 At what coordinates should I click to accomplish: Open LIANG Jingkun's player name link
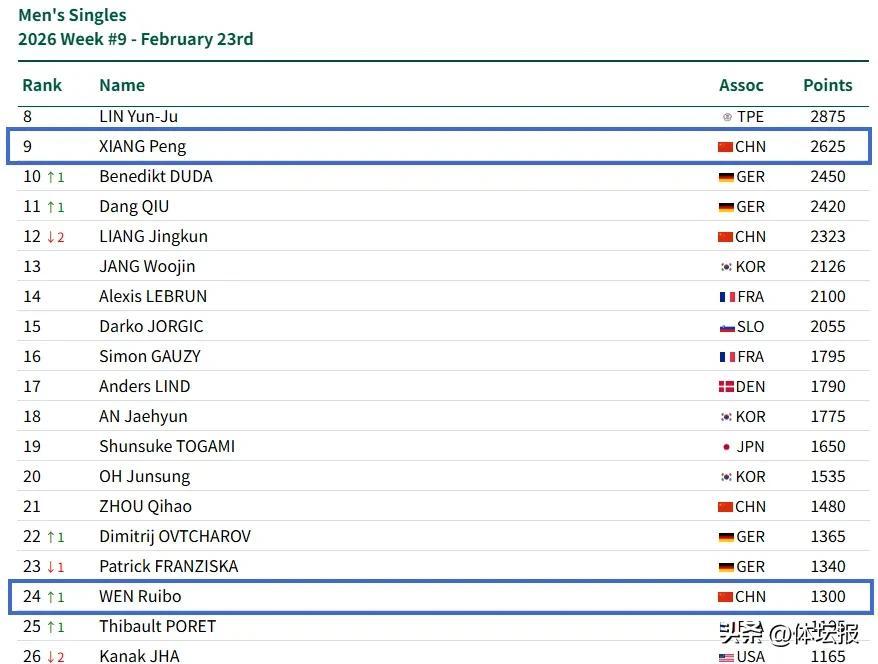(x=153, y=237)
